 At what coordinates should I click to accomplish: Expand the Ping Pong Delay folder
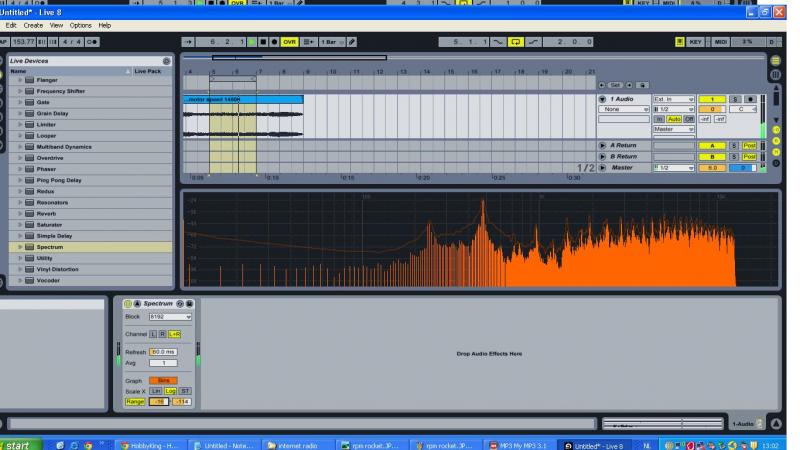pos(20,180)
